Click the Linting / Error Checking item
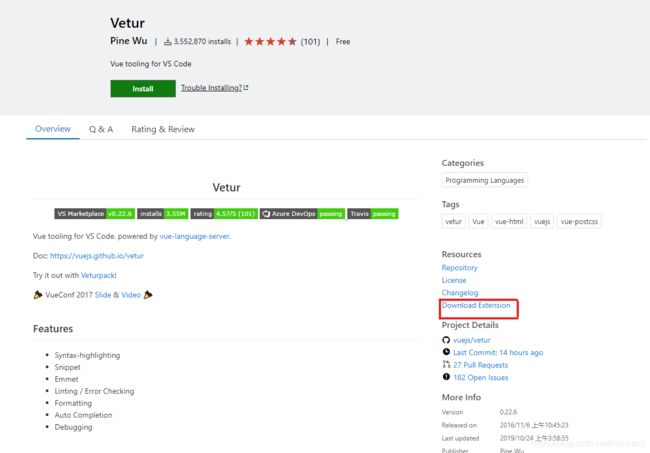The image size is (650, 453). [94, 391]
